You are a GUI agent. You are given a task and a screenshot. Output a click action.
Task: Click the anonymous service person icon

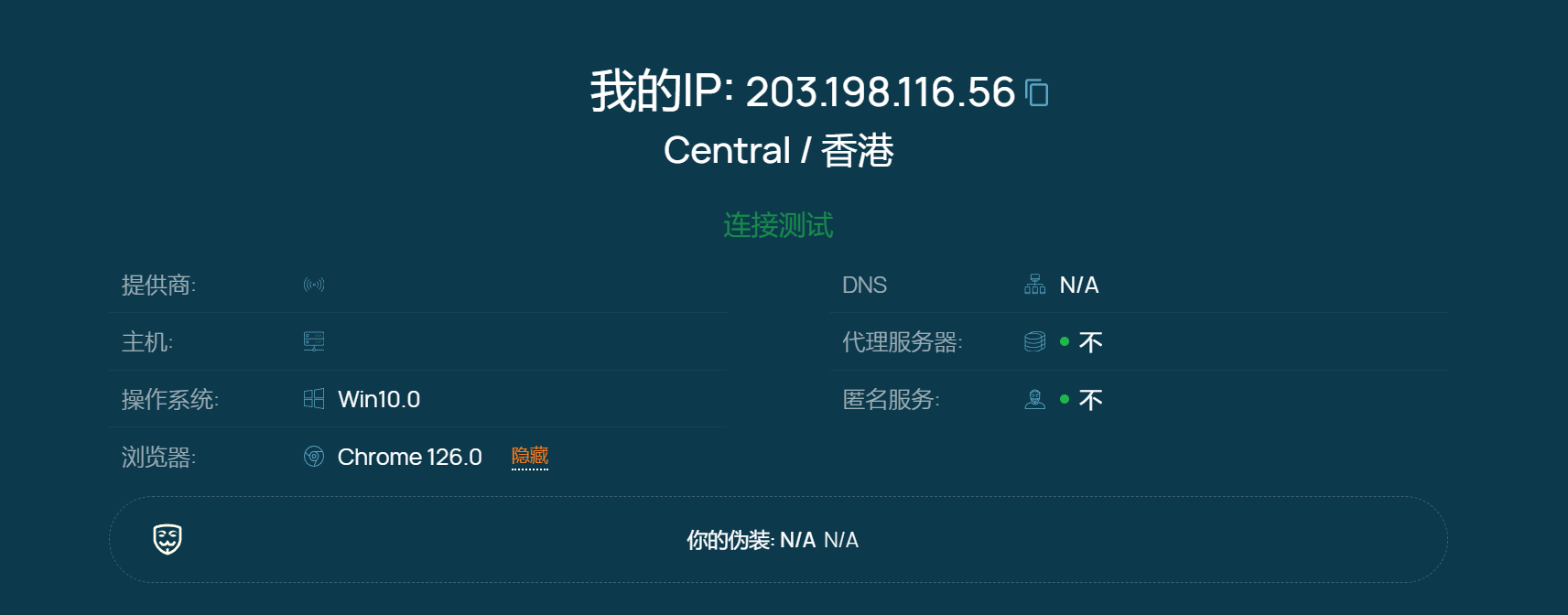point(1035,399)
